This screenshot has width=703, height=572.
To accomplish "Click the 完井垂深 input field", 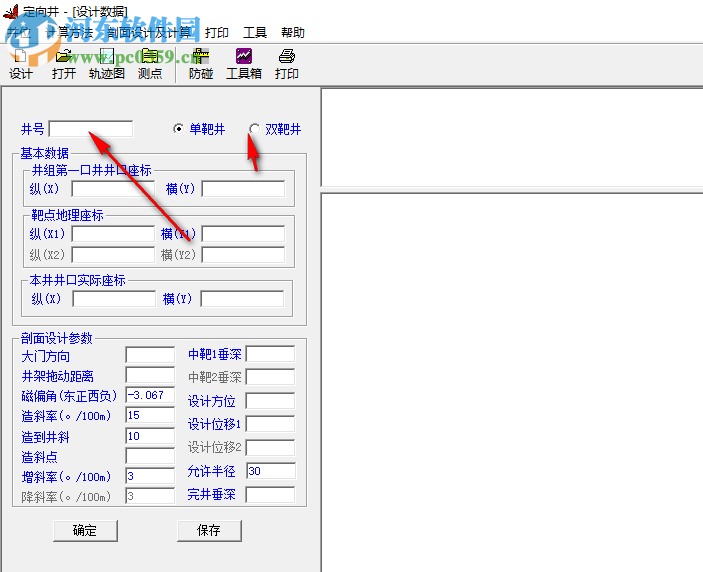I will [x=271, y=494].
